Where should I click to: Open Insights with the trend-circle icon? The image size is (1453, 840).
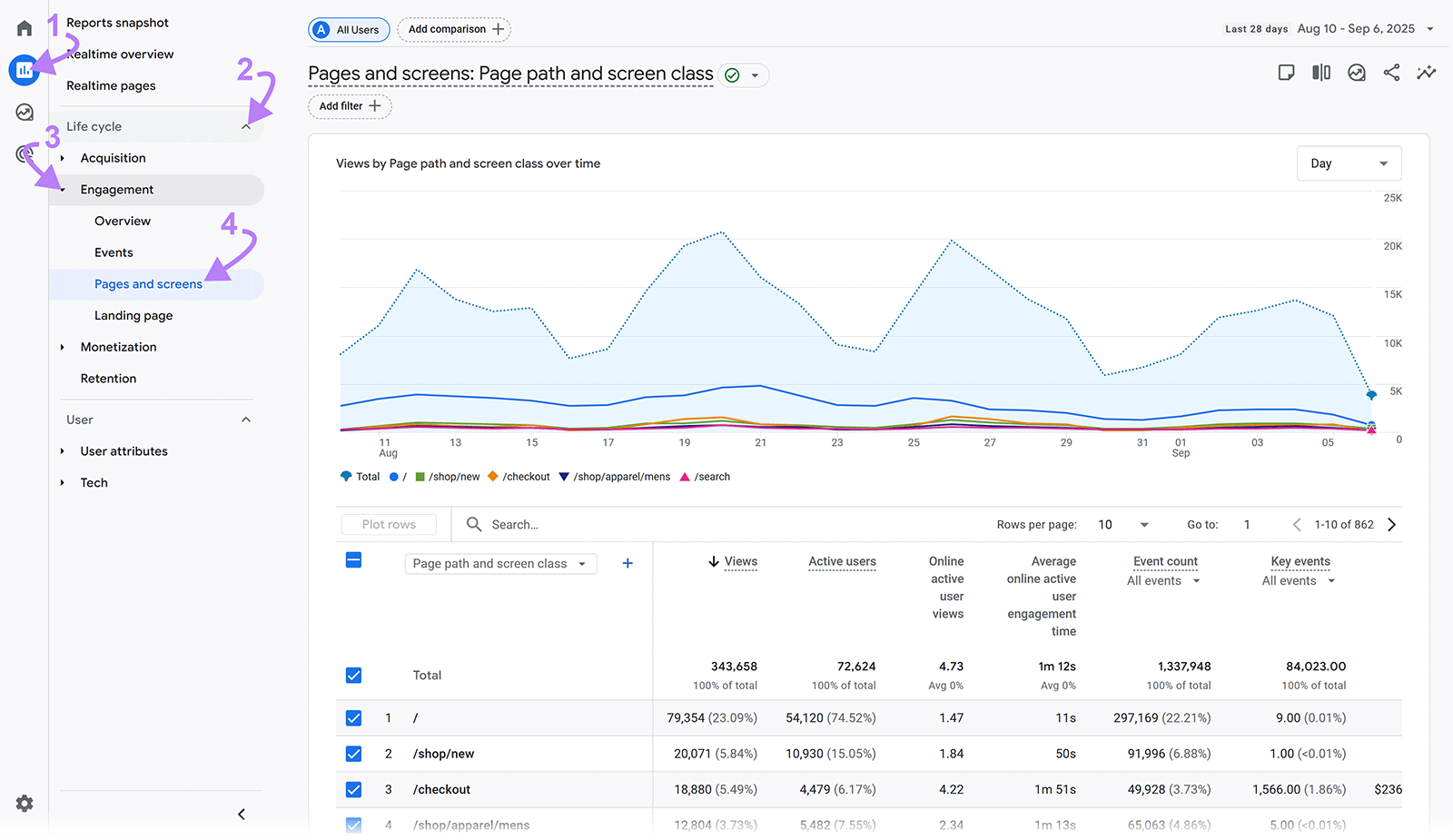[x=1357, y=72]
